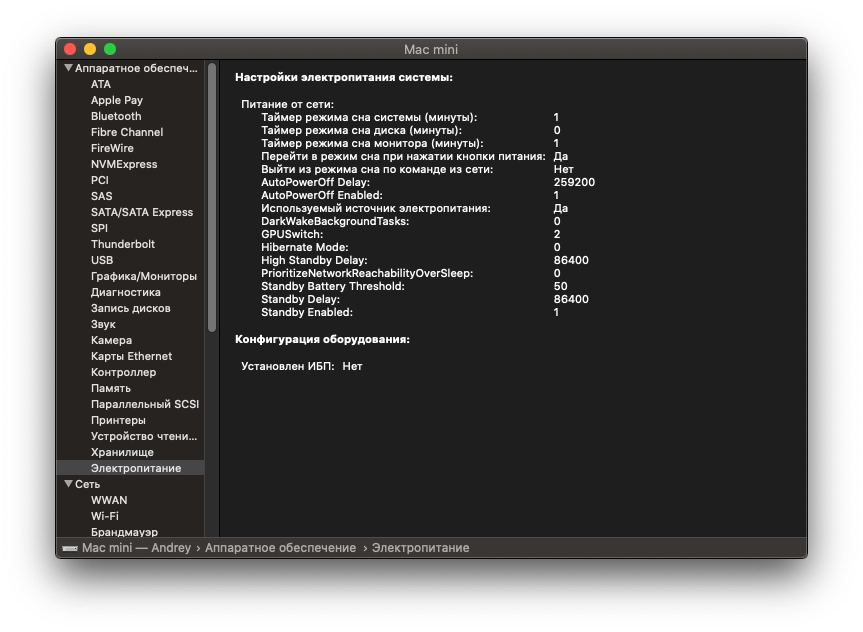Screen dimensions: 863x632
Task: Click Standby Battery Threshold value 50
Action: point(560,286)
